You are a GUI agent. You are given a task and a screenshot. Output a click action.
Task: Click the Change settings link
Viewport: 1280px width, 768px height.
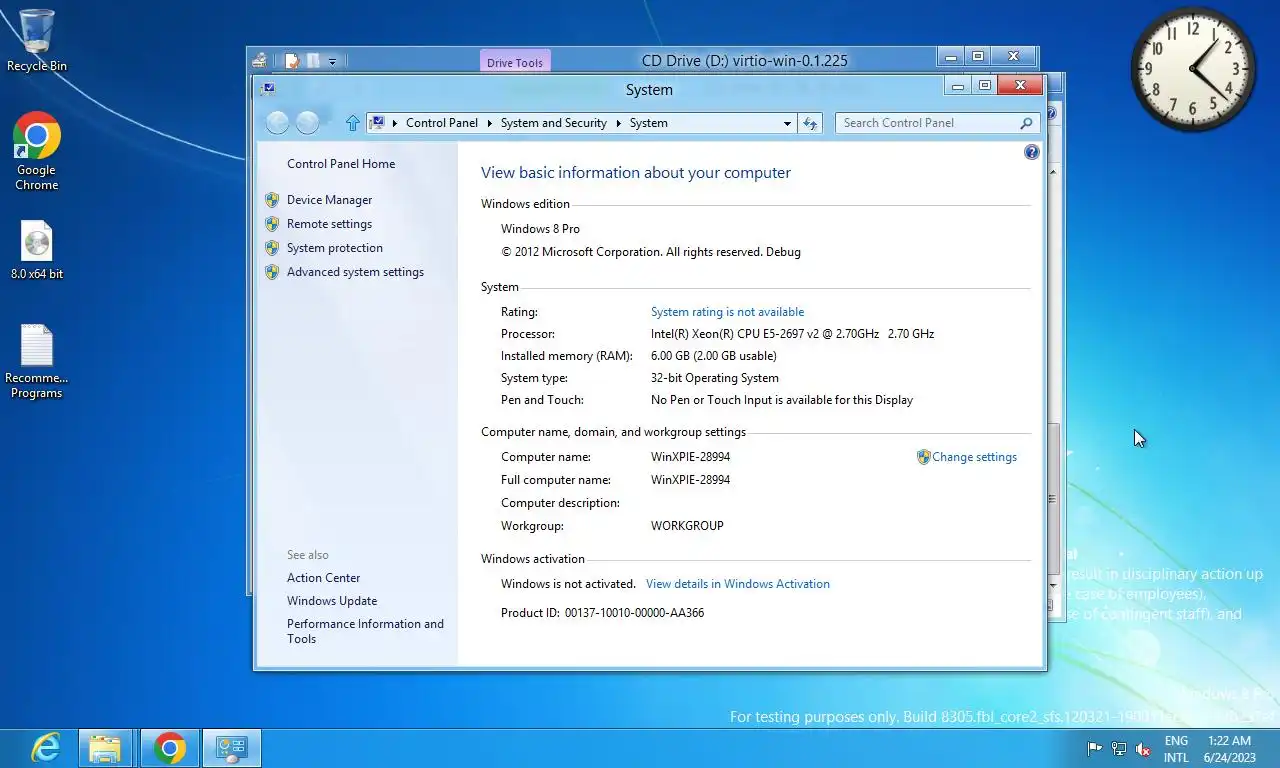[x=974, y=457]
